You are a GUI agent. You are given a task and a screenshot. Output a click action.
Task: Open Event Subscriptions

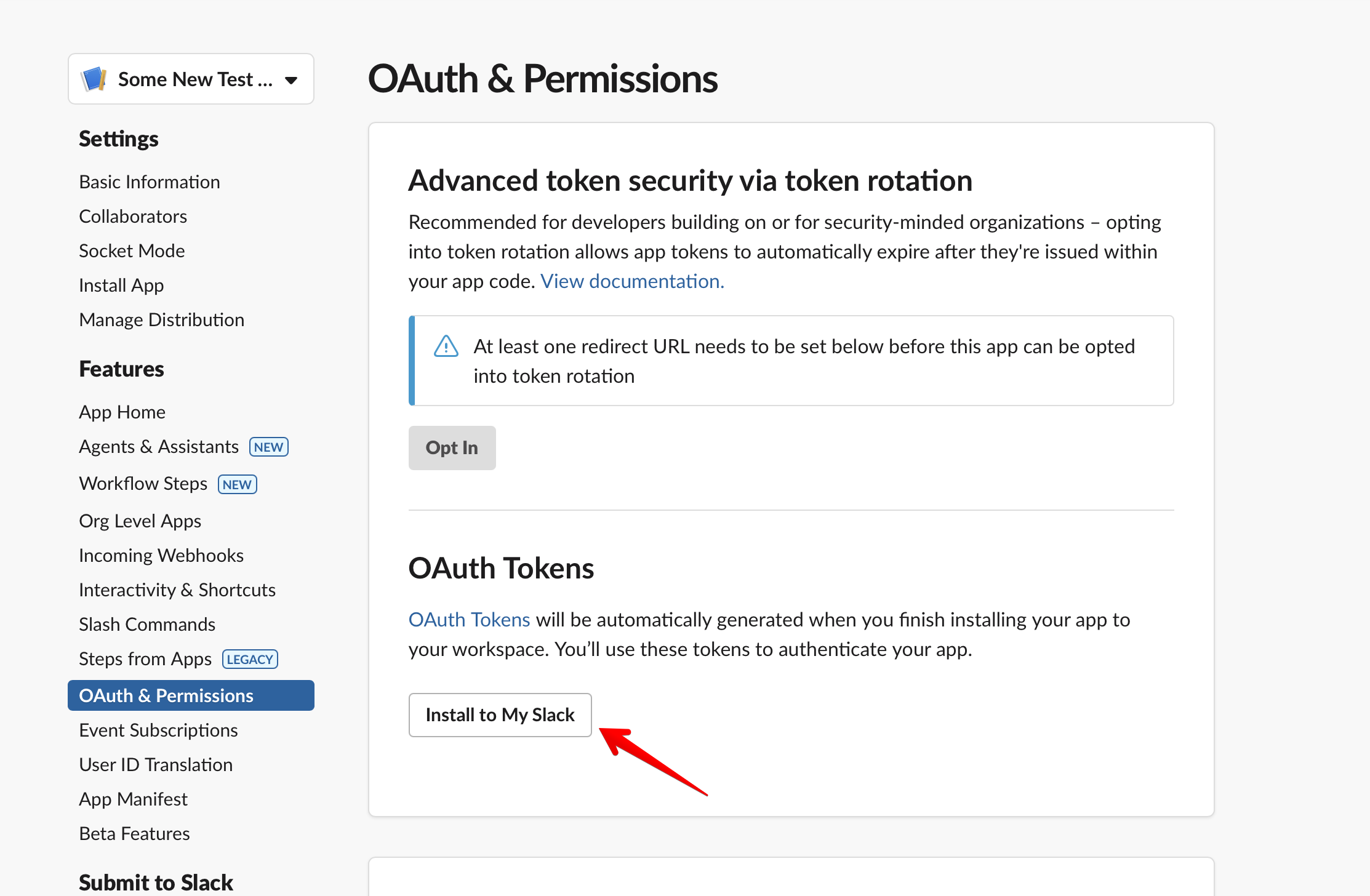point(158,730)
